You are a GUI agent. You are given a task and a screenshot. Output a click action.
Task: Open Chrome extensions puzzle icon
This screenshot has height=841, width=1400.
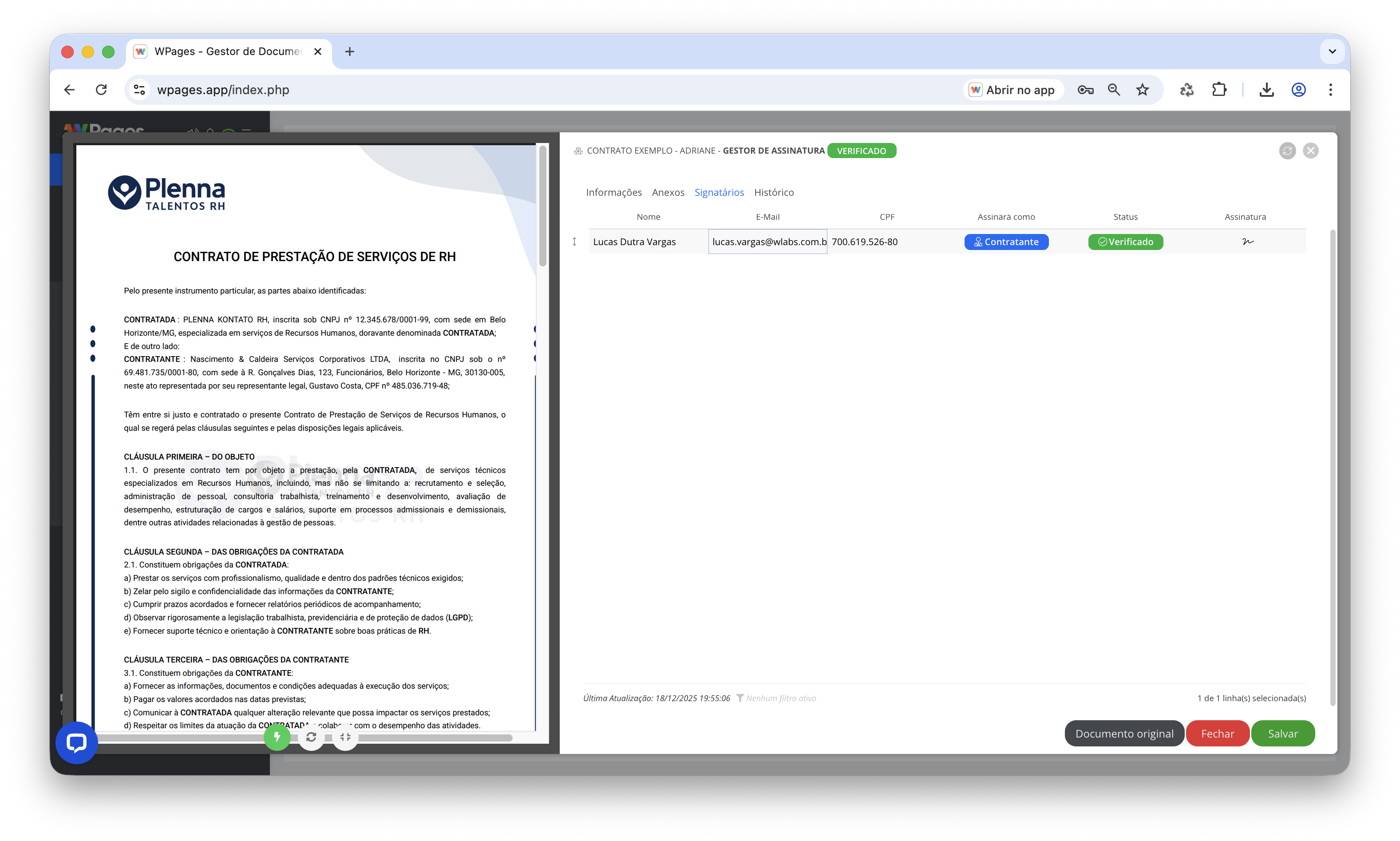click(1219, 90)
